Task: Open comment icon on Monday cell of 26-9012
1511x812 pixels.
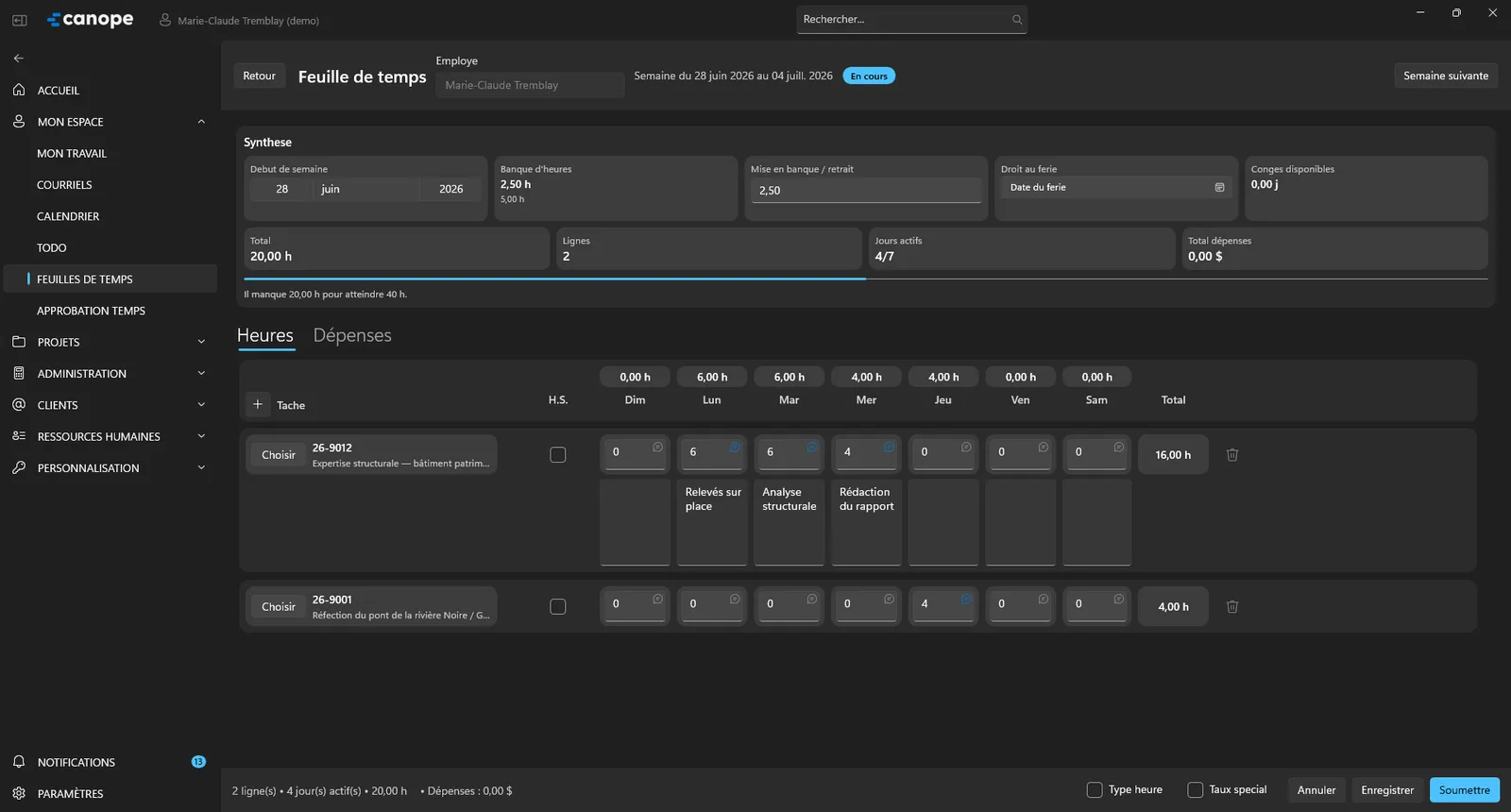Action: [735, 447]
